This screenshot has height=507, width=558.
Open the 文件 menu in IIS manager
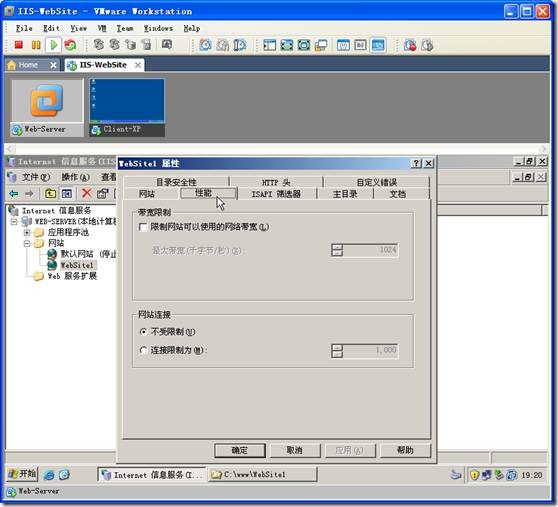(x=36, y=177)
